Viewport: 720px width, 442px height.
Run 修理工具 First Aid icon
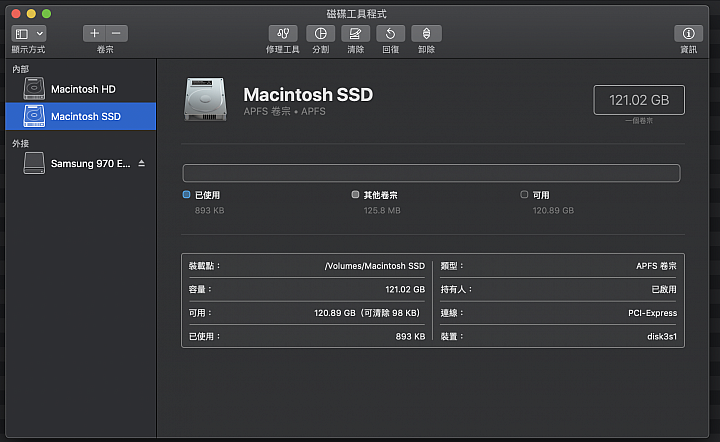pos(283,34)
